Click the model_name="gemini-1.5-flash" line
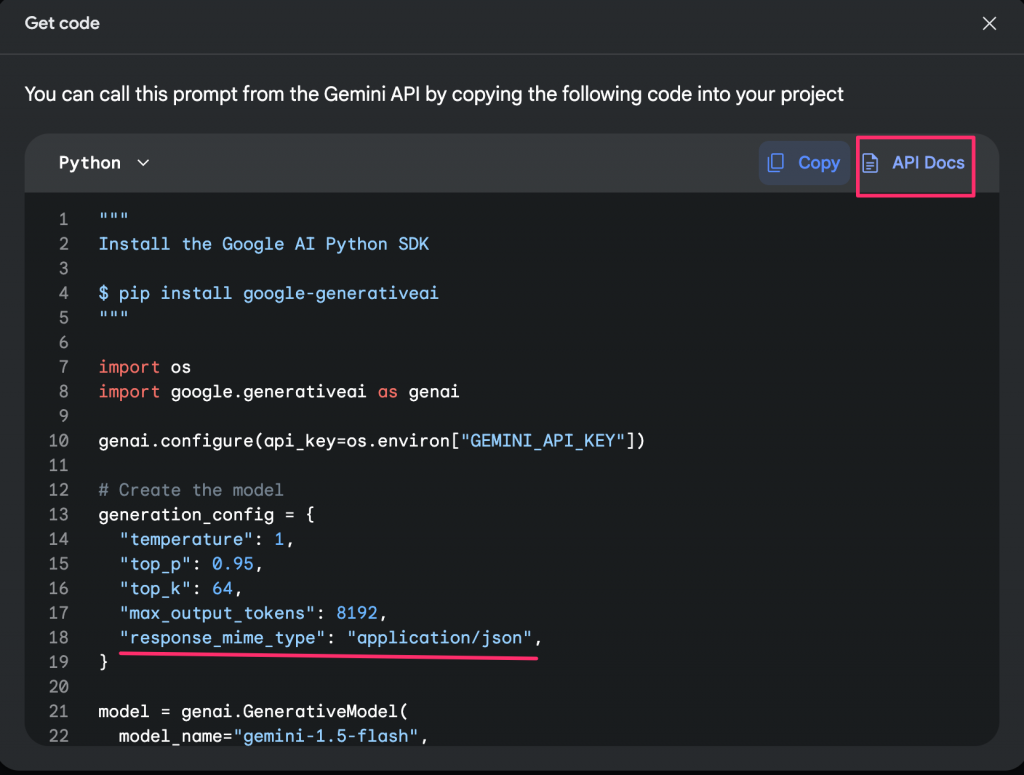Image resolution: width=1024 pixels, height=775 pixels. (273, 736)
